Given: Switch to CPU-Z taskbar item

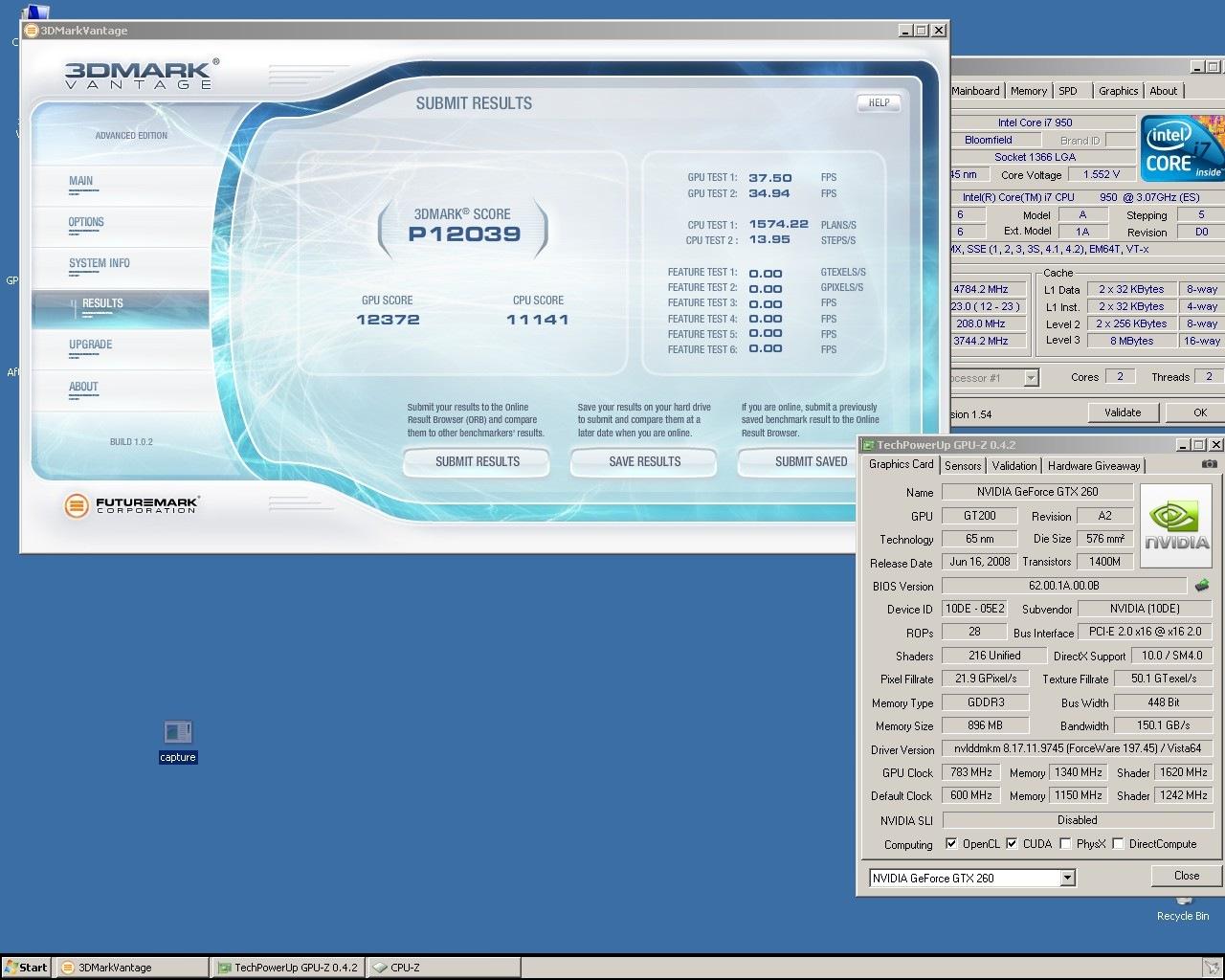Looking at the screenshot, I should coord(443,968).
